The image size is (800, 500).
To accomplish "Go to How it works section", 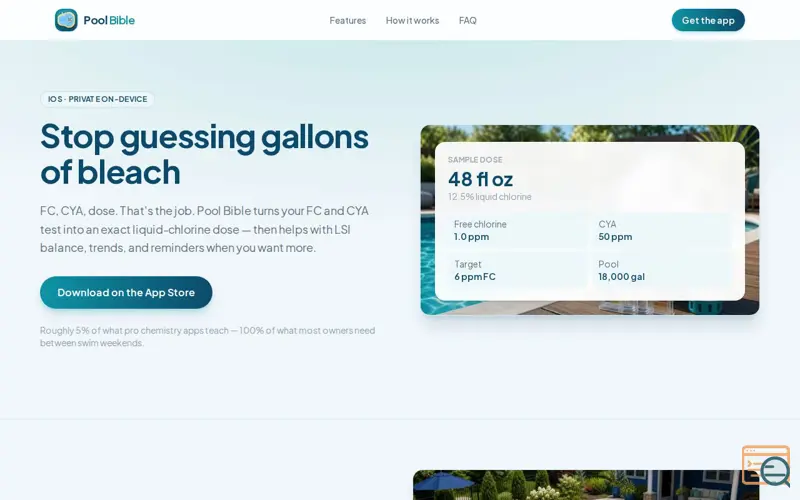I will click(412, 20).
